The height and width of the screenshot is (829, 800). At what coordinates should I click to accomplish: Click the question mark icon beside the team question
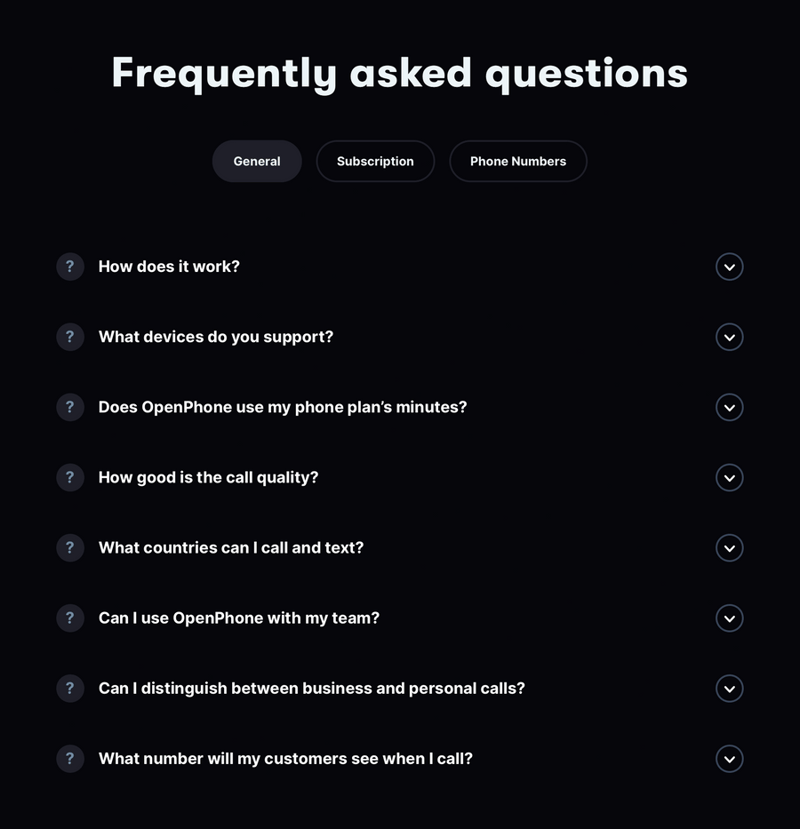point(69,618)
